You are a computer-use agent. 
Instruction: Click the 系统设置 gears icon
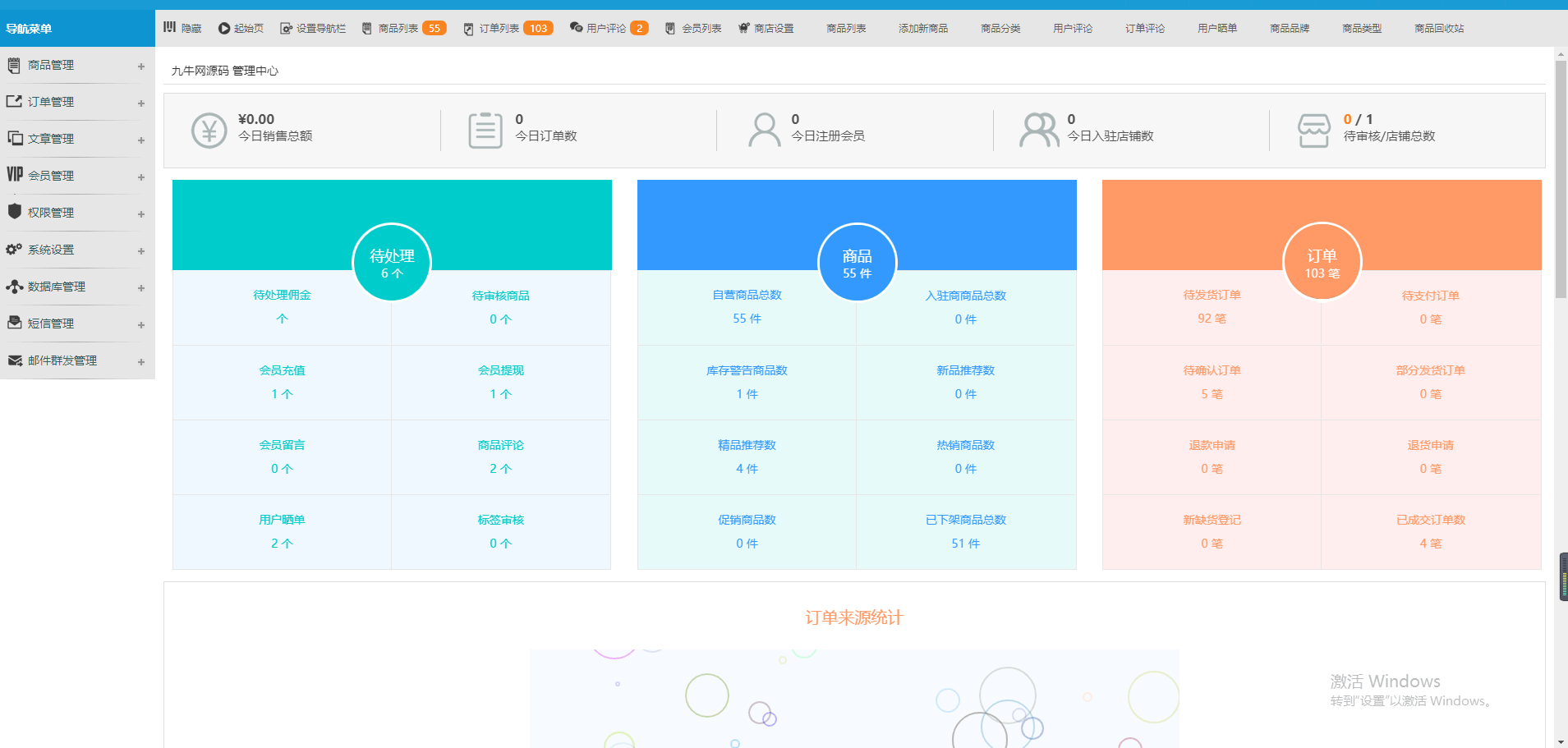pos(14,249)
